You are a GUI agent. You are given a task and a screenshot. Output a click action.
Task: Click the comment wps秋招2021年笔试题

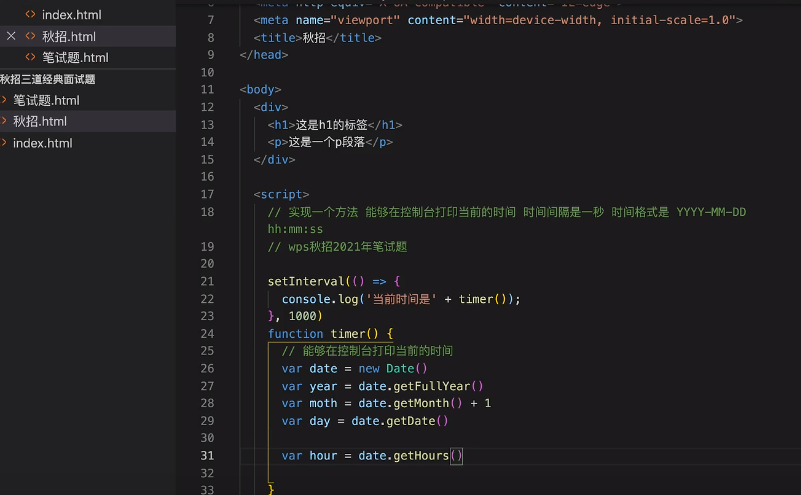point(337,247)
